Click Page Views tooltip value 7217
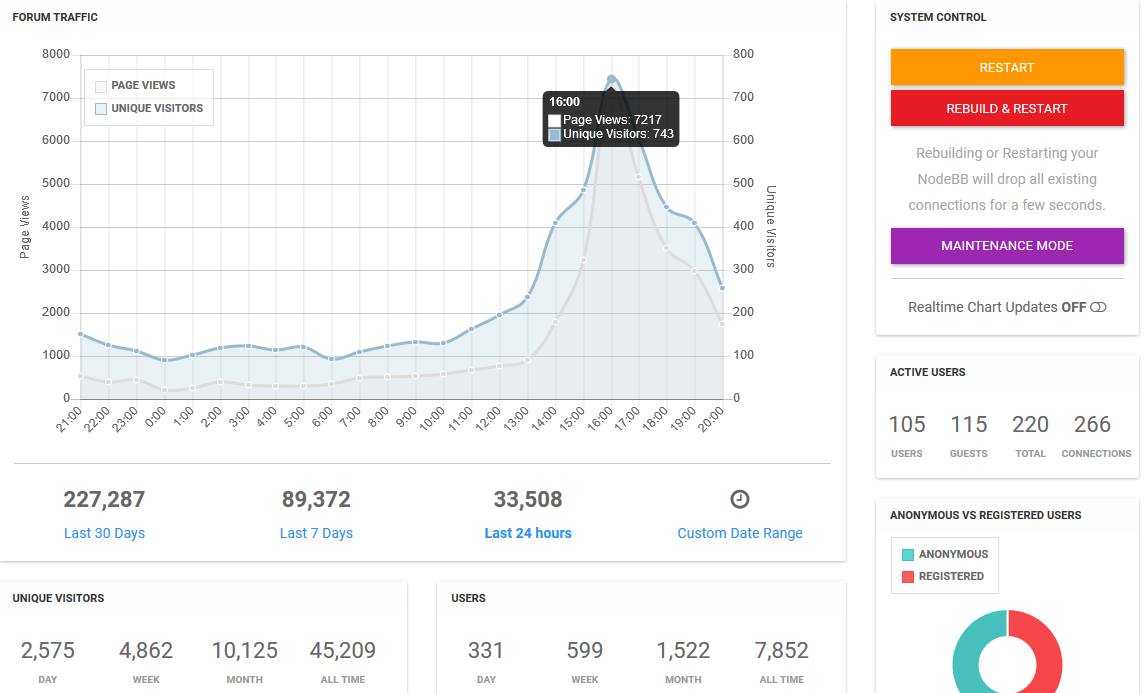Image resolution: width=1144 pixels, height=693 pixels. [648, 120]
